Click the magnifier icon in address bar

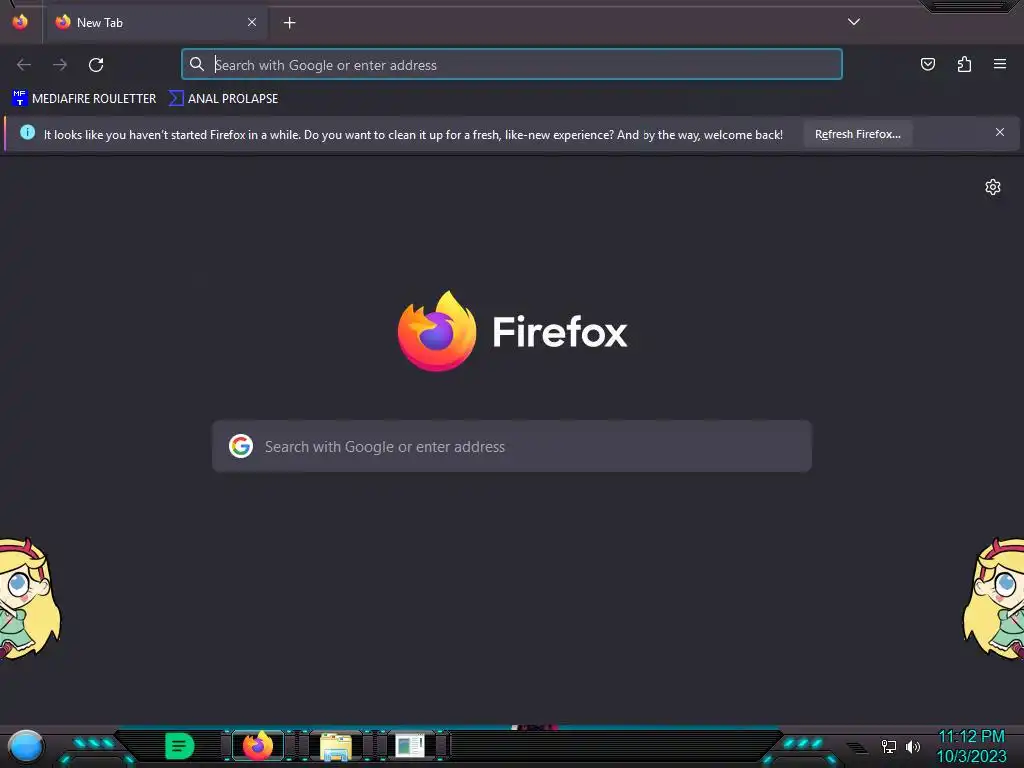point(197,64)
